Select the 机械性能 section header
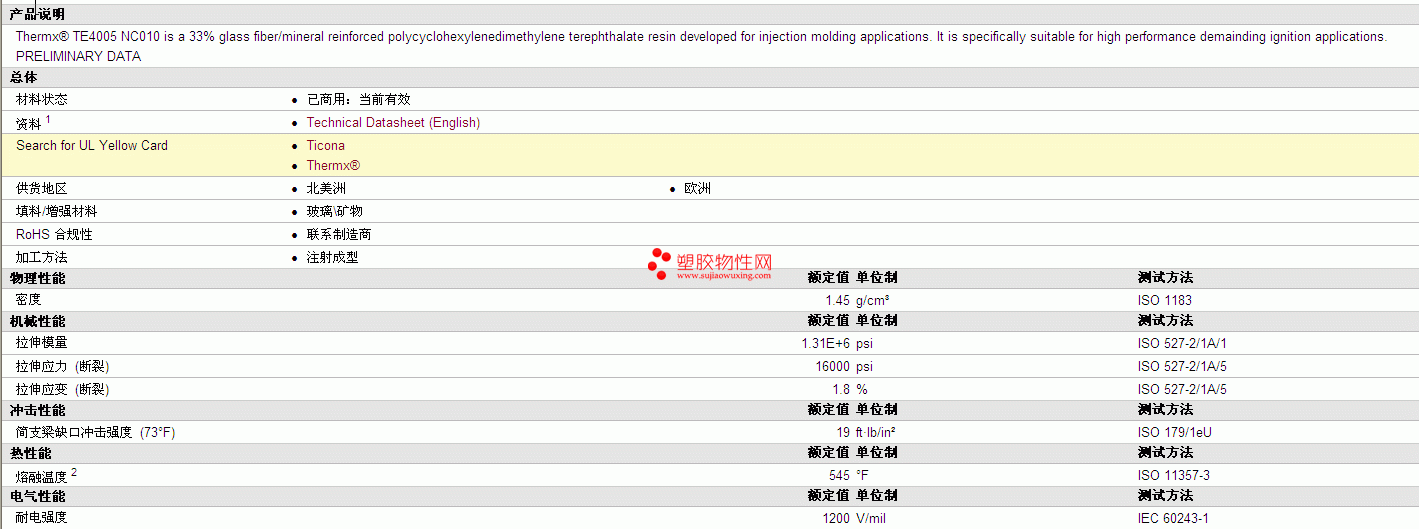This screenshot has height=529, width=1419. [x=38, y=321]
